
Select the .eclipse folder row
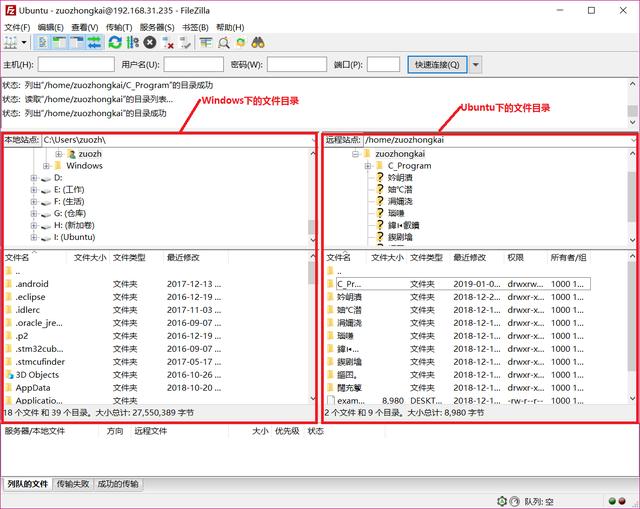coord(114,297)
